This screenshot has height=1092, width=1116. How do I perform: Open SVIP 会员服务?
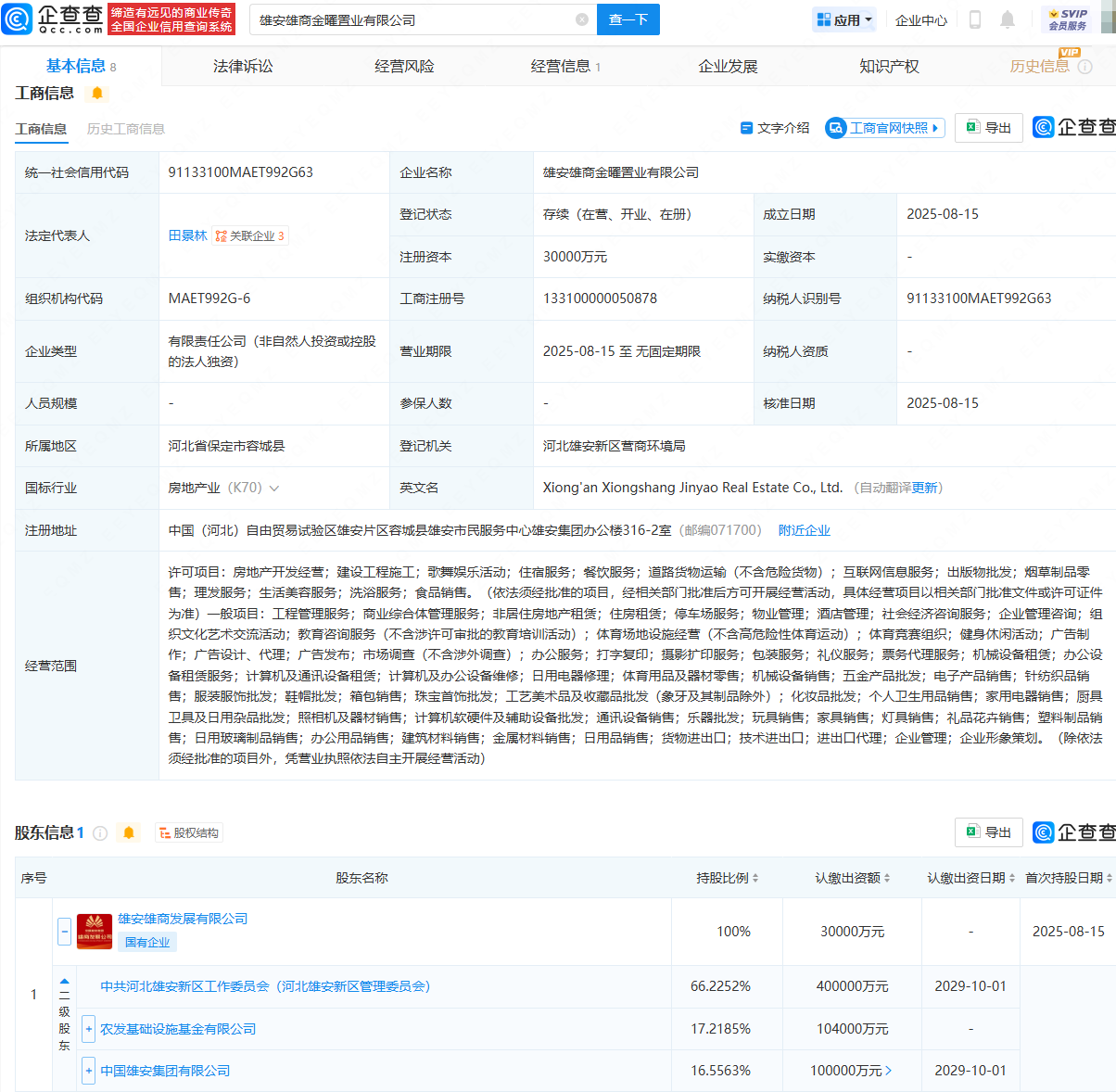point(1067,19)
